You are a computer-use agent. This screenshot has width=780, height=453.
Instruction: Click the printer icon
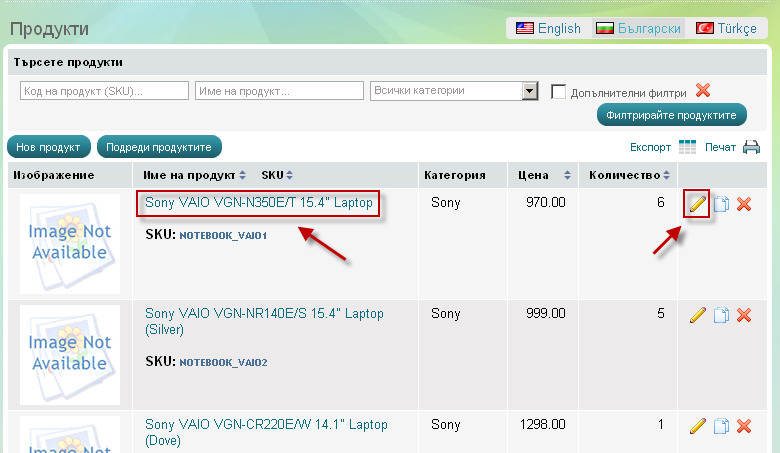751,147
